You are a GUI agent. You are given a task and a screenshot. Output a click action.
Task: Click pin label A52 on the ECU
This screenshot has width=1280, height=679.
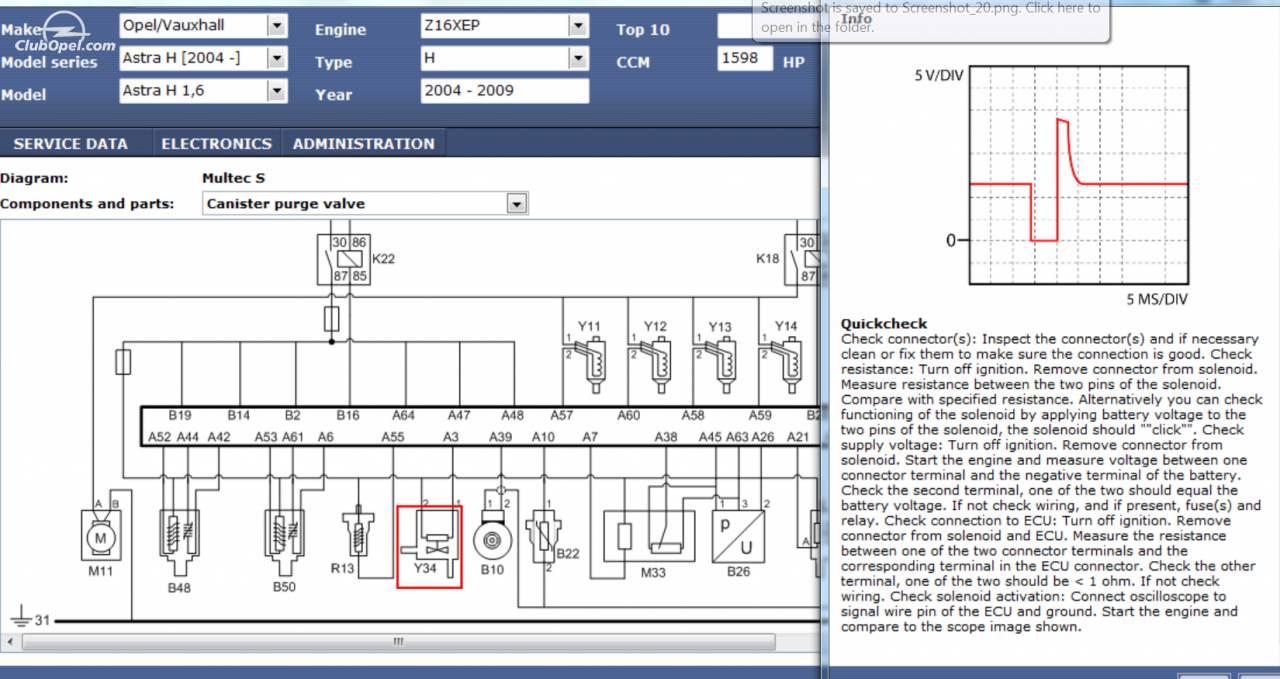point(160,437)
